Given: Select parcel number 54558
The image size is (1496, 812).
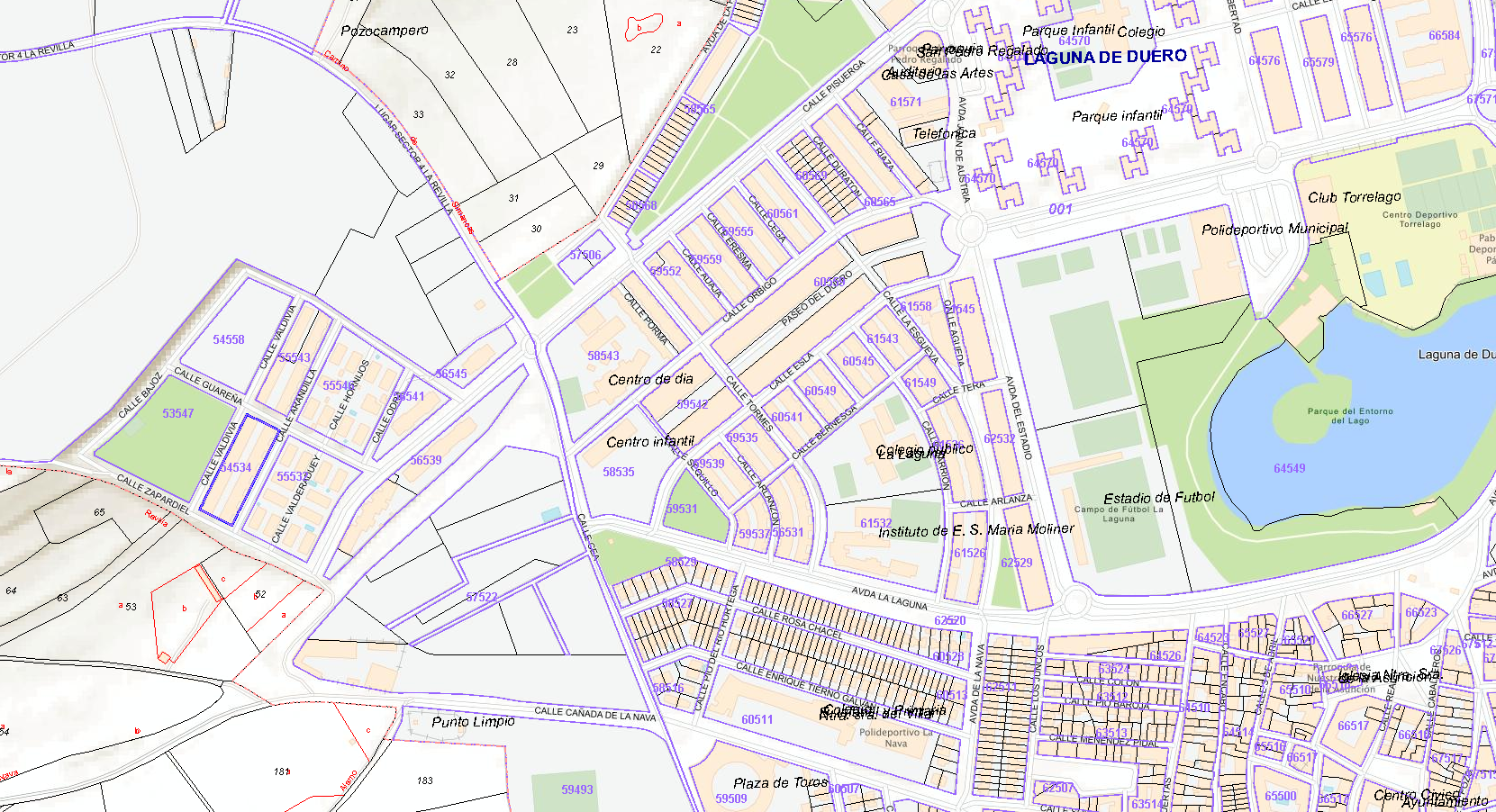Looking at the screenshot, I should (229, 340).
